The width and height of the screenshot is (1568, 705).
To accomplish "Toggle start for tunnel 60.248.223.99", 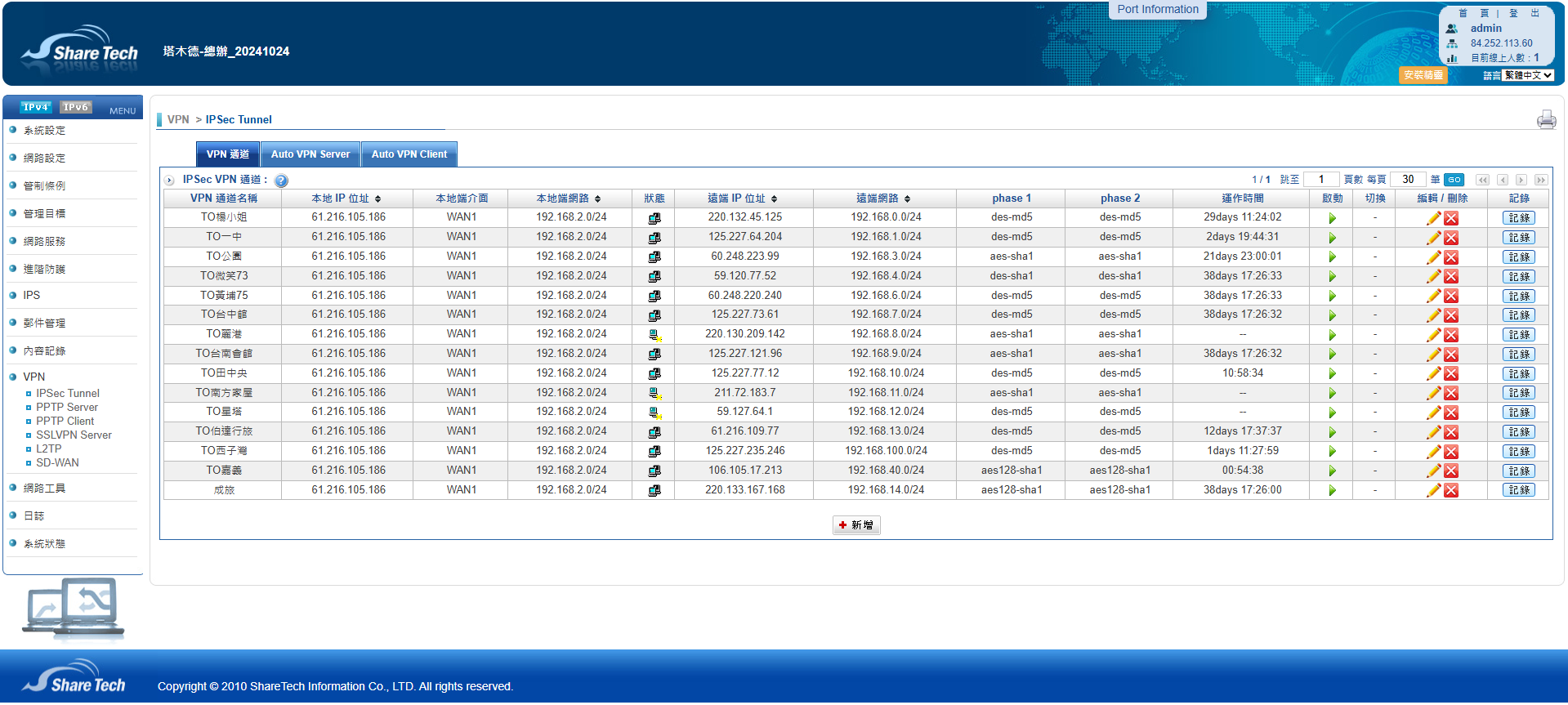I will coord(1333,257).
